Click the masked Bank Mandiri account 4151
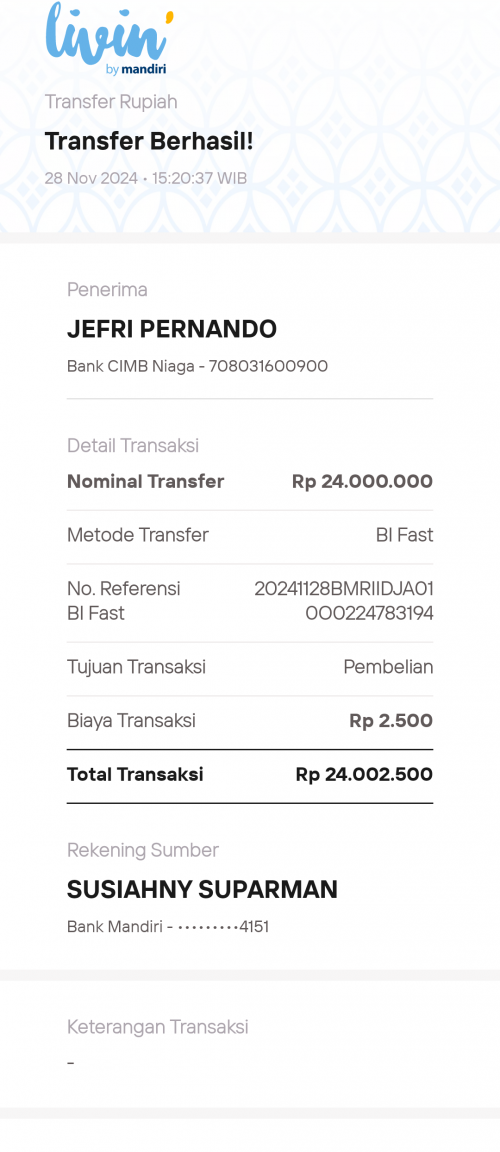The height and width of the screenshot is (1152, 500). tap(168, 926)
